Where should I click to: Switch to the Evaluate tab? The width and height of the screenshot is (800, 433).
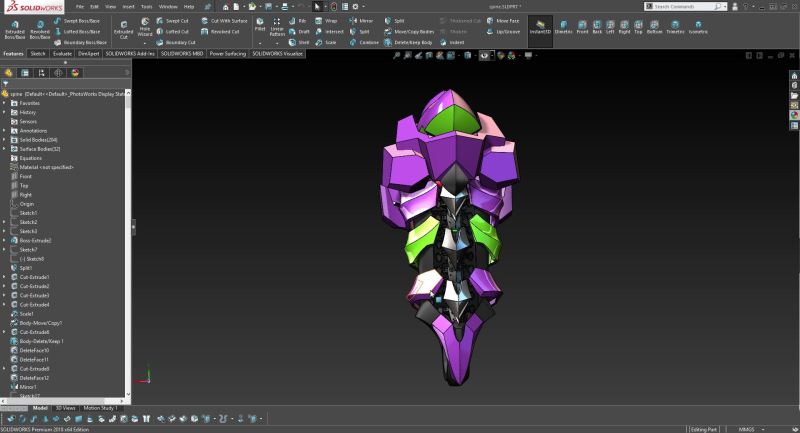coord(62,54)
